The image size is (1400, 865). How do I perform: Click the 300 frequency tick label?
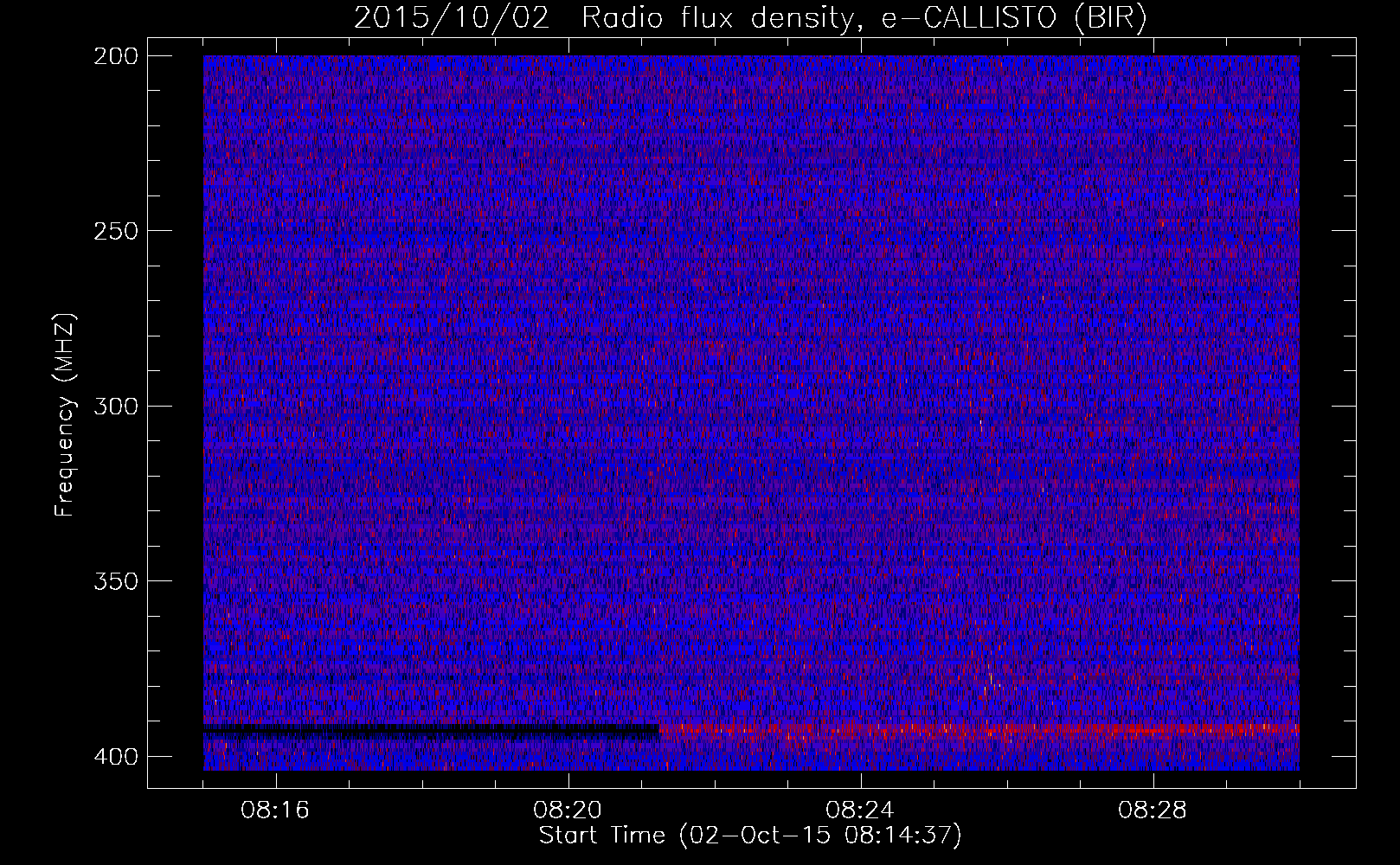click(x=116, y=407)
